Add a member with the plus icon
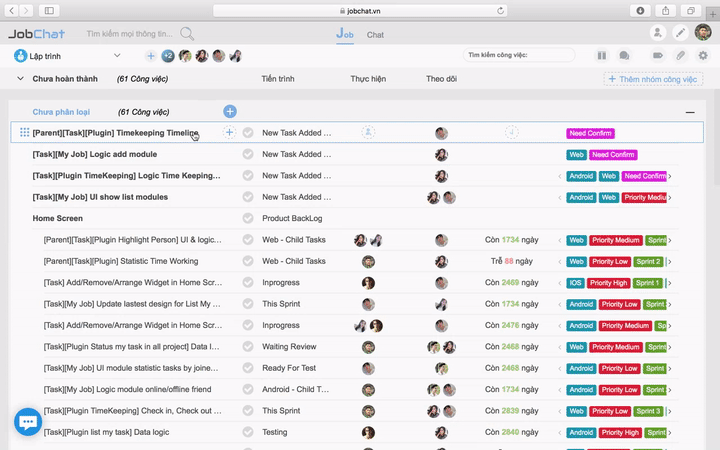 (x=151, y=56)
